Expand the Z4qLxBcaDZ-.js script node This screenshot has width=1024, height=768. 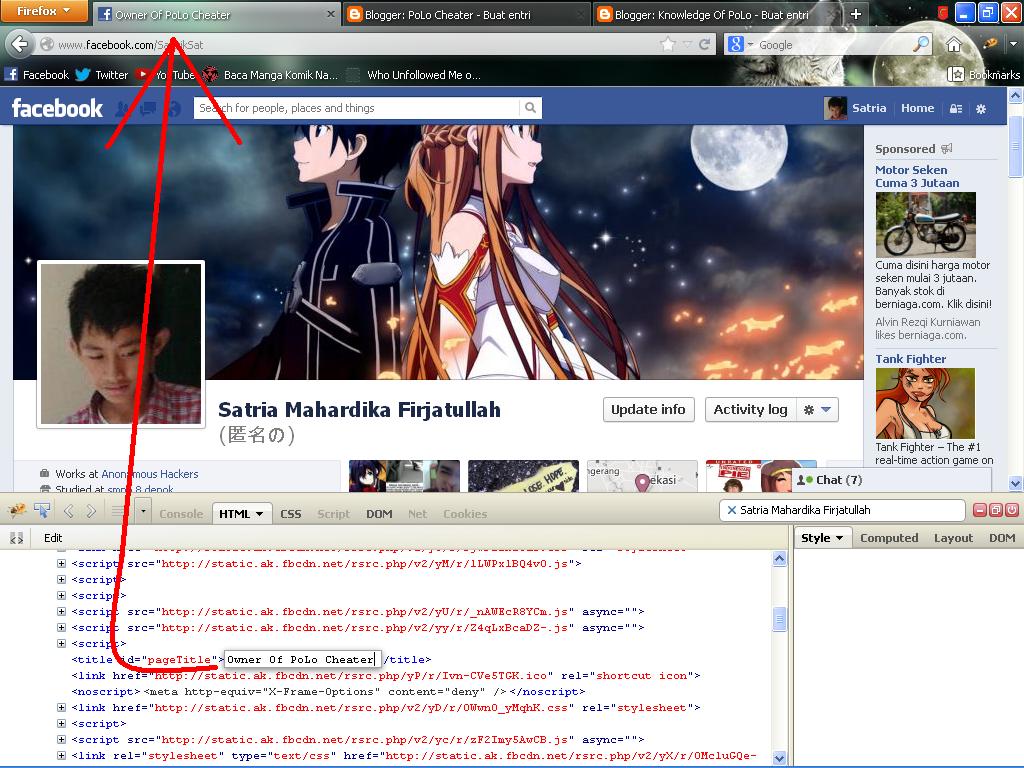61,627
